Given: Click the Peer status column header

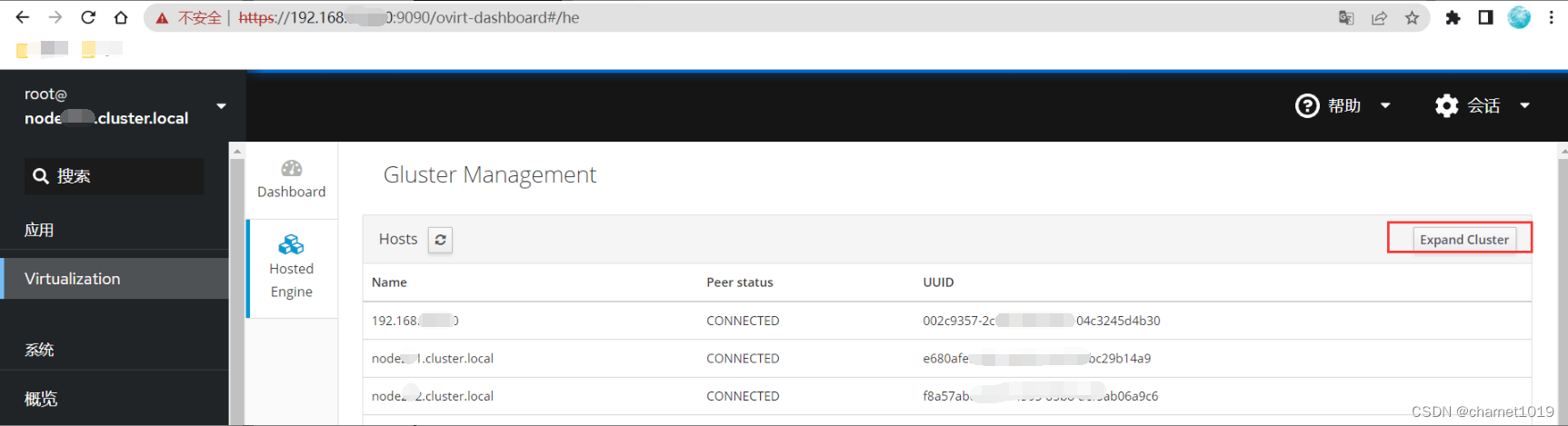Looking at the screenshot, I should pos(739,282).
